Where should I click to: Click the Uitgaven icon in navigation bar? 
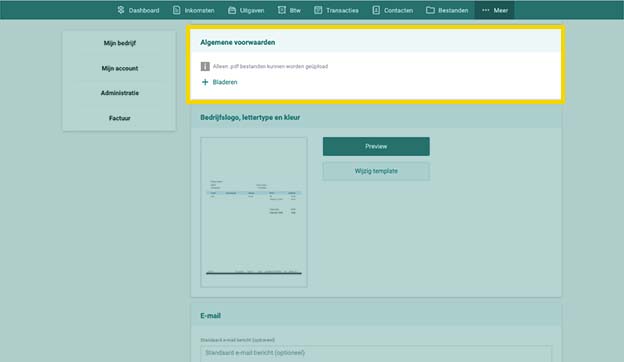[232, 10]
